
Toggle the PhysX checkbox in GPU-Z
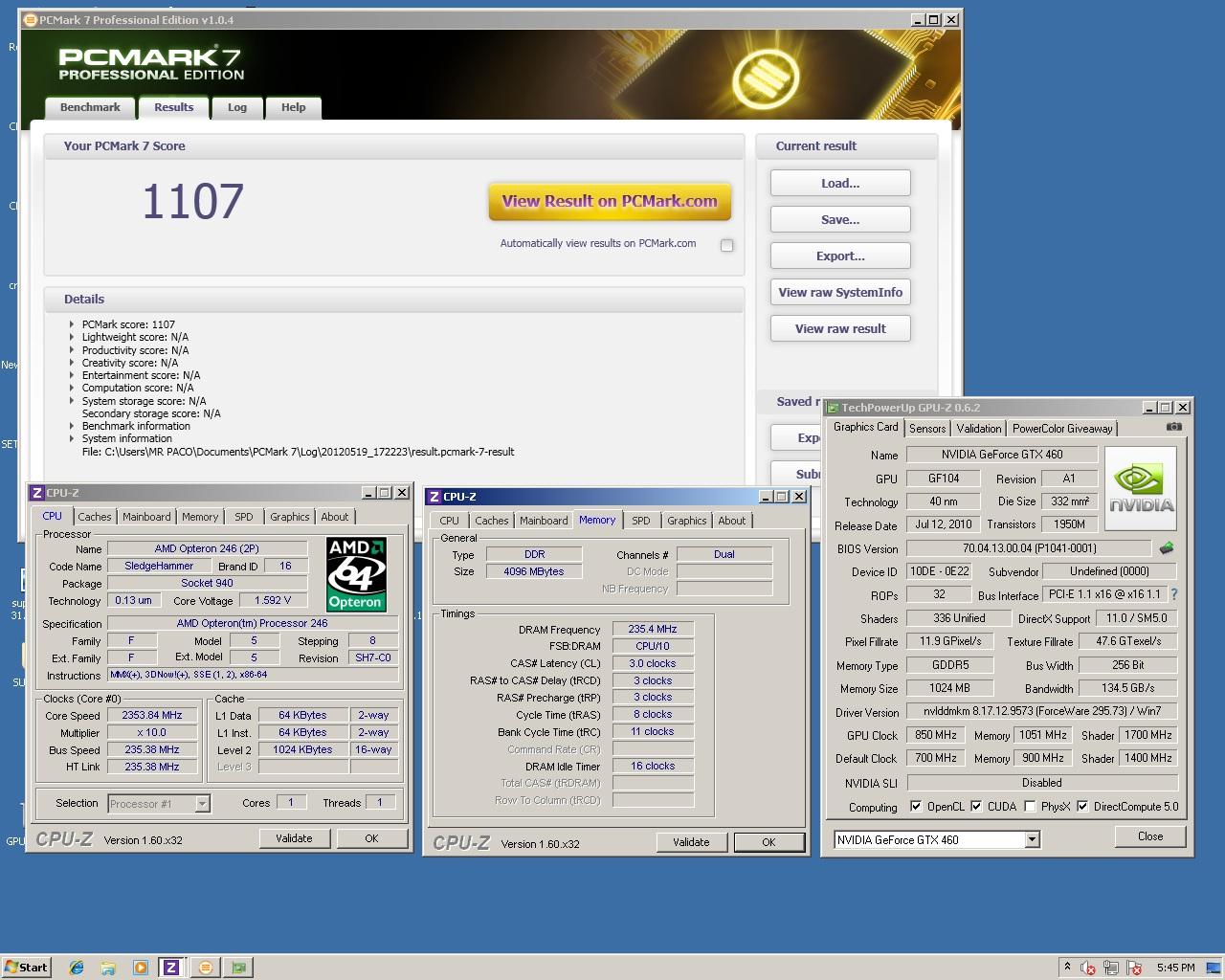point(1030,806)
